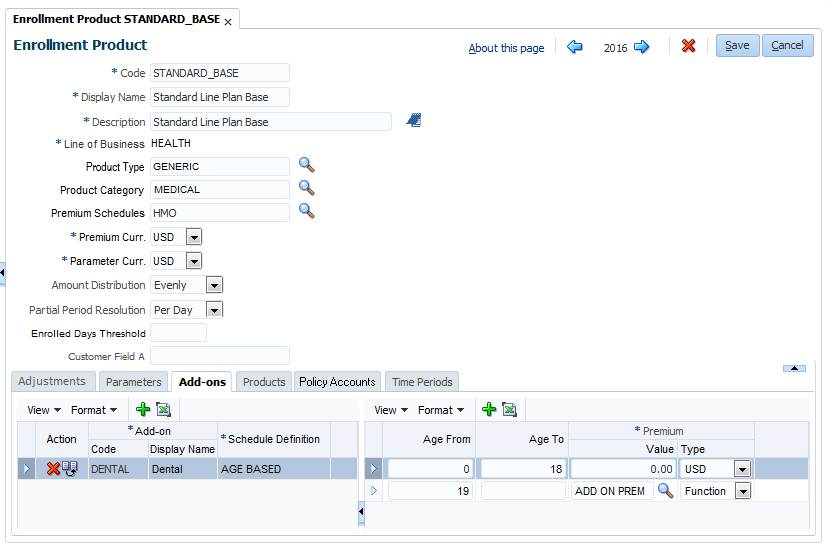Click the Age To column header

pos(522,439)
